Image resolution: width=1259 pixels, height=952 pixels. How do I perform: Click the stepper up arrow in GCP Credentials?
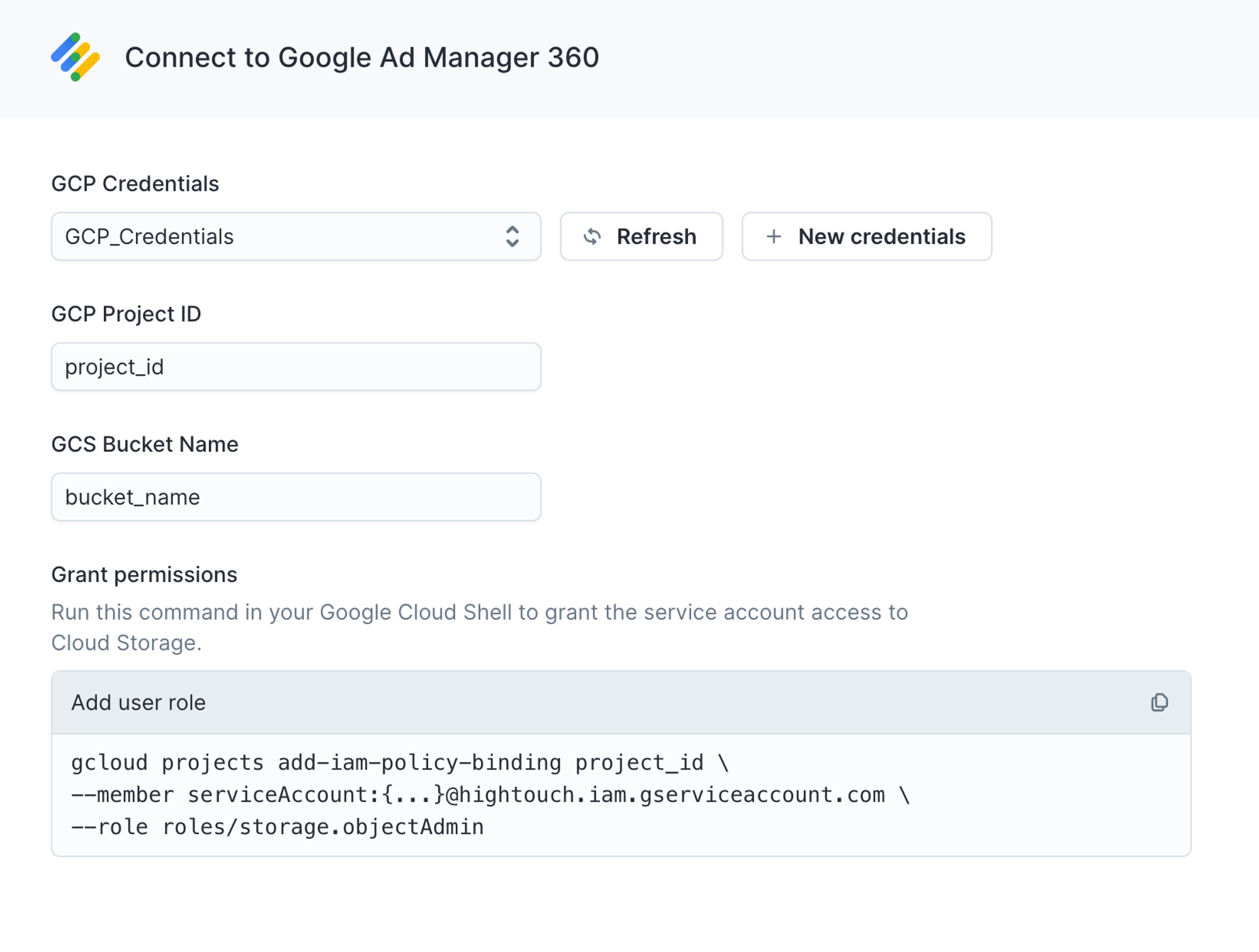click(512, 229)
